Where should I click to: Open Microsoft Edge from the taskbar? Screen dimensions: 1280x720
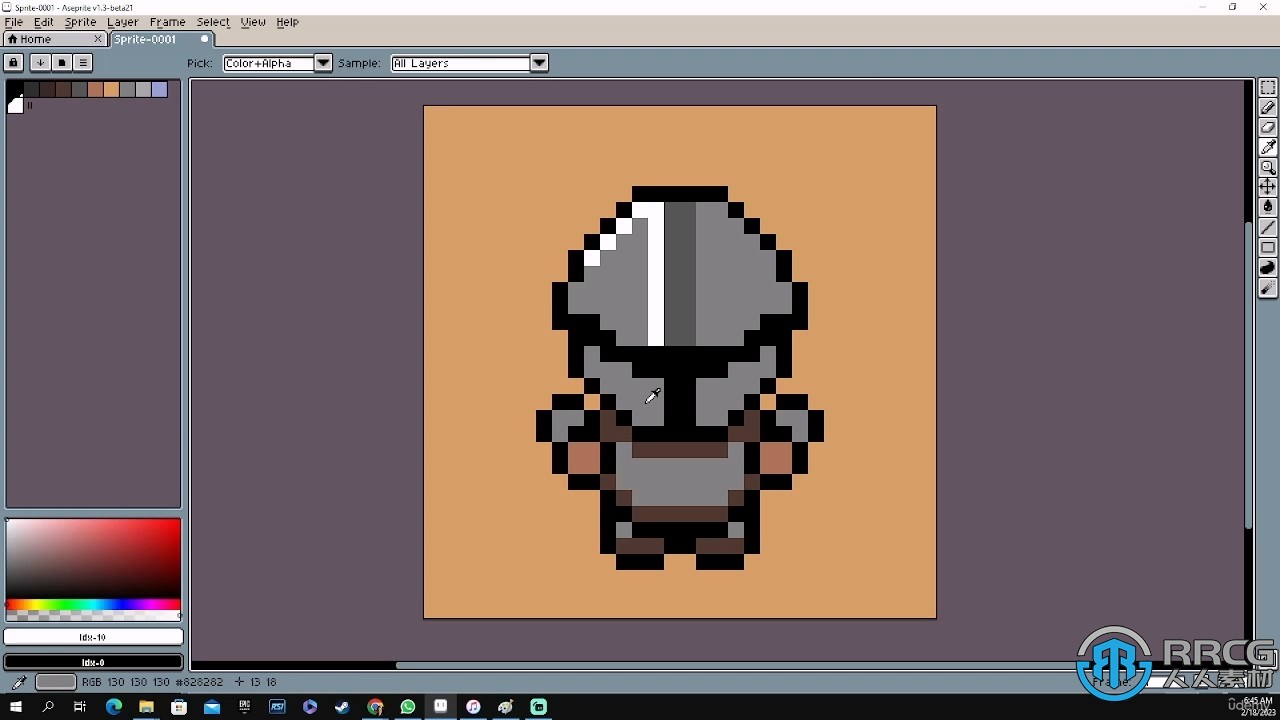click(x=113, y=707)
